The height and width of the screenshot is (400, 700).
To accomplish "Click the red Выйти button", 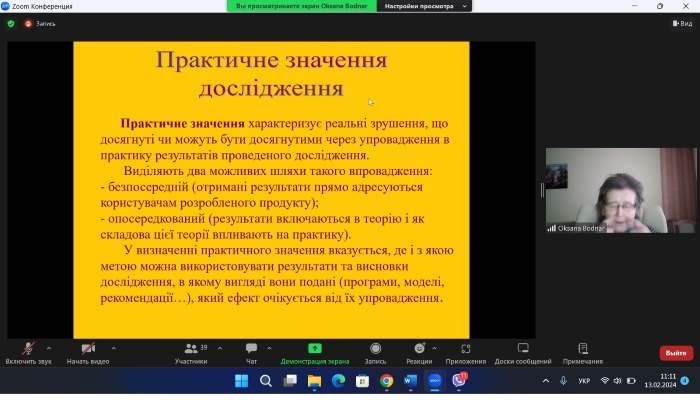I will pos(676,353).
